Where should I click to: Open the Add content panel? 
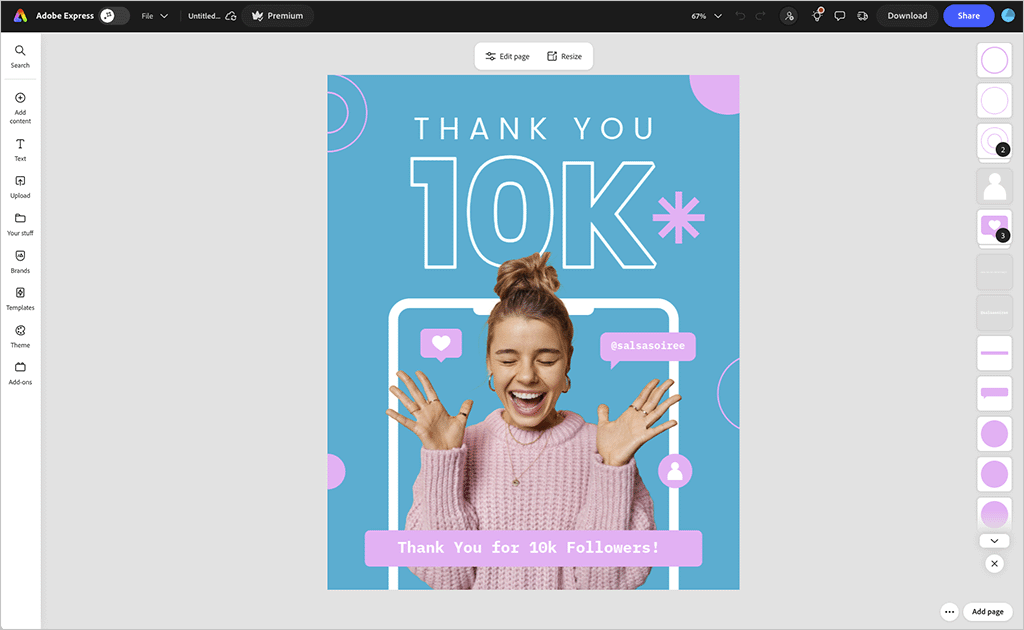point(19,105)
